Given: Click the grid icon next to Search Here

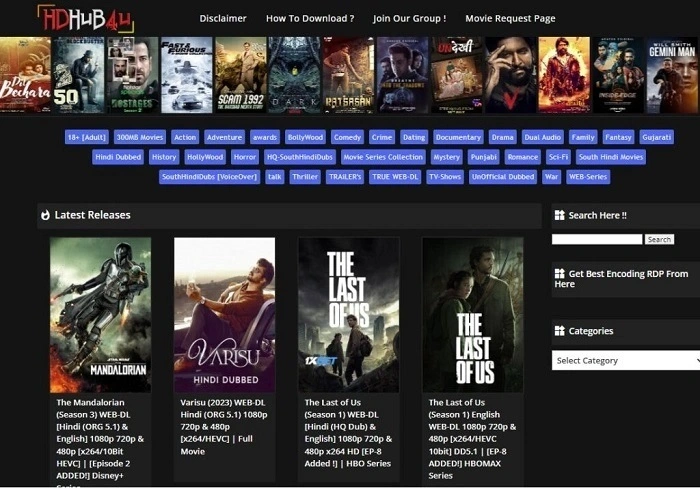Looking at the screenshot, I should (558, 215).
